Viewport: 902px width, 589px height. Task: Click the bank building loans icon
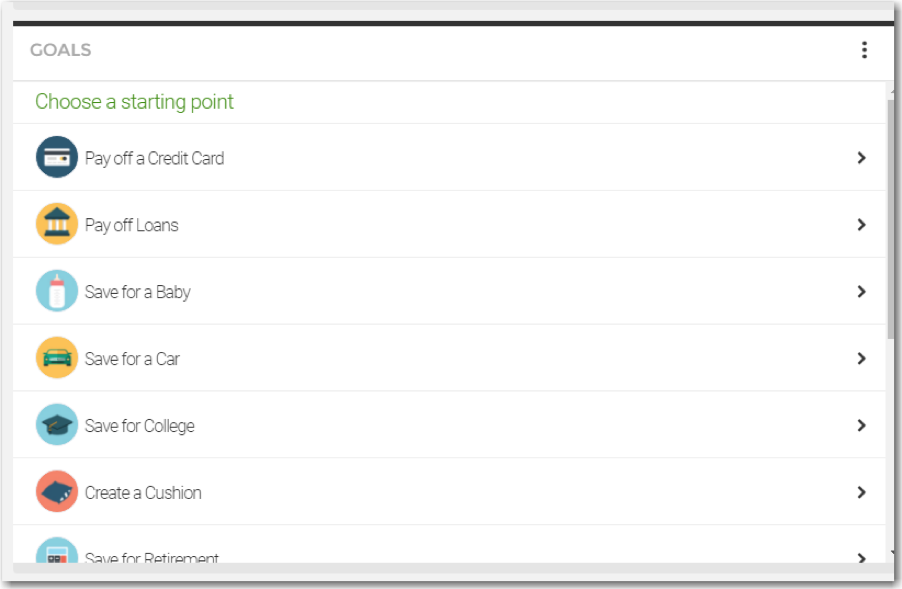point(56,224)
